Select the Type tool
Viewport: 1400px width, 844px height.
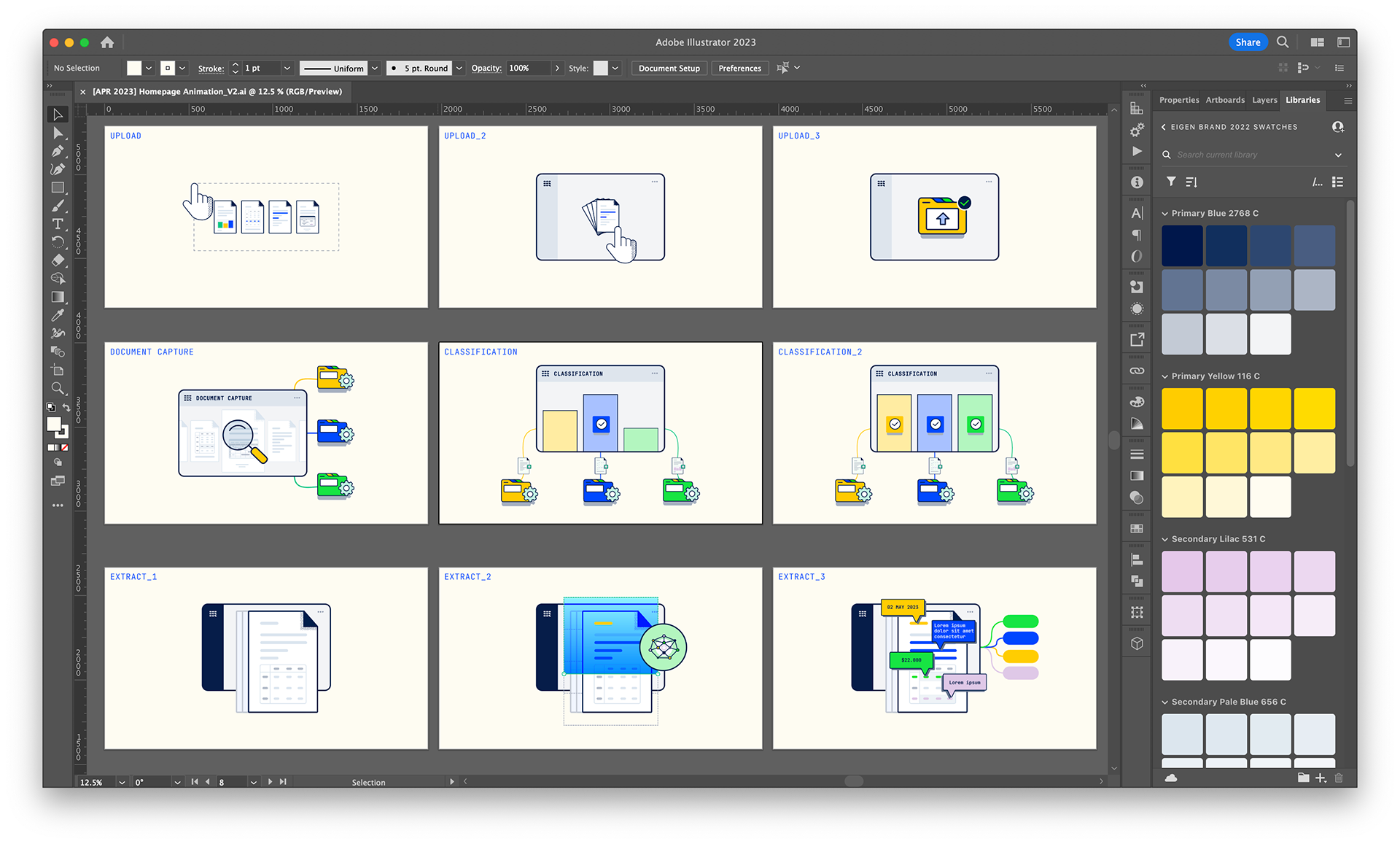click(x=58, y=224)
